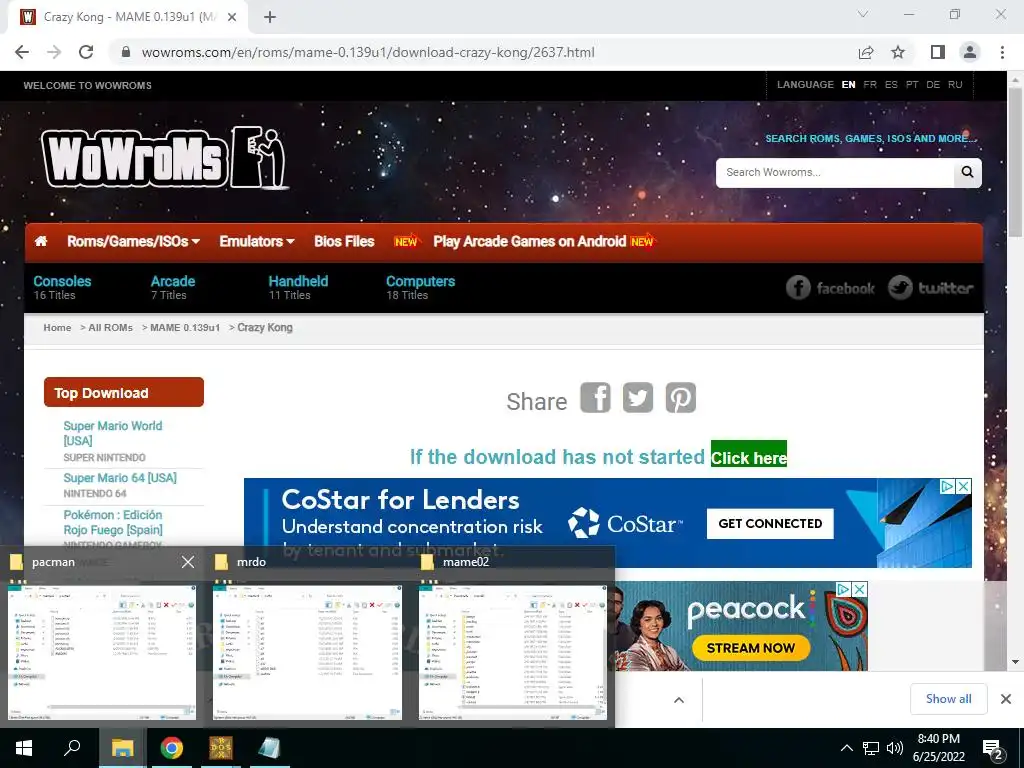The width and height of the screenshot is (1024, 768).
Task: Click the Search Wowroms input field
Action: [835, 172]
